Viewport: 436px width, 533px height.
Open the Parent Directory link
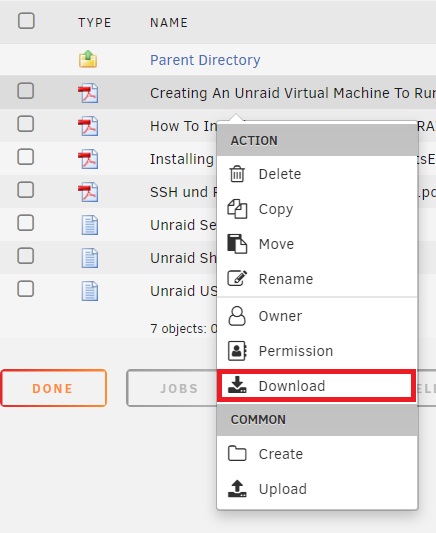[x=205, y=60]
